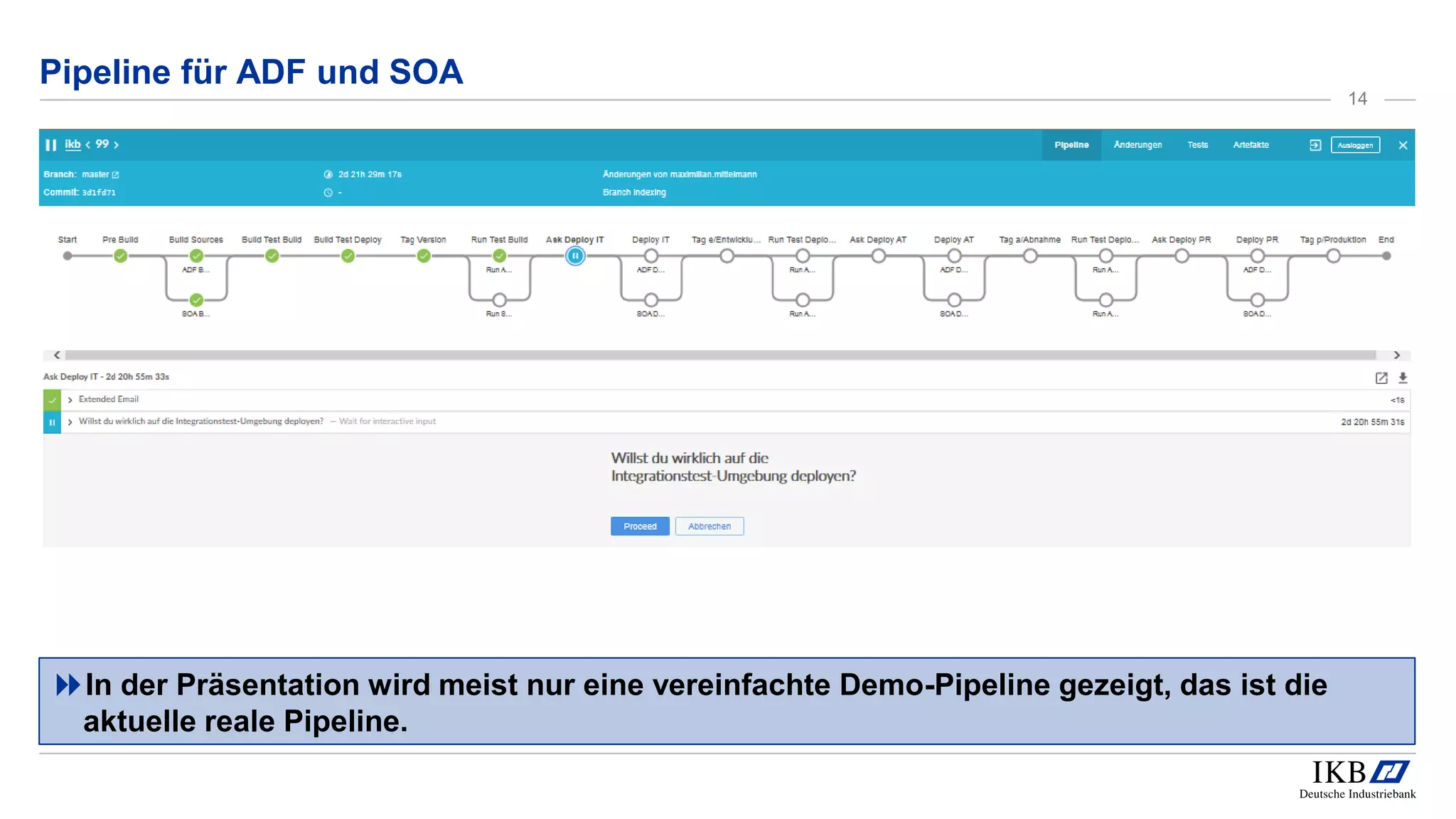
Task: Select the Pre Build stage node
Action: 120,256
